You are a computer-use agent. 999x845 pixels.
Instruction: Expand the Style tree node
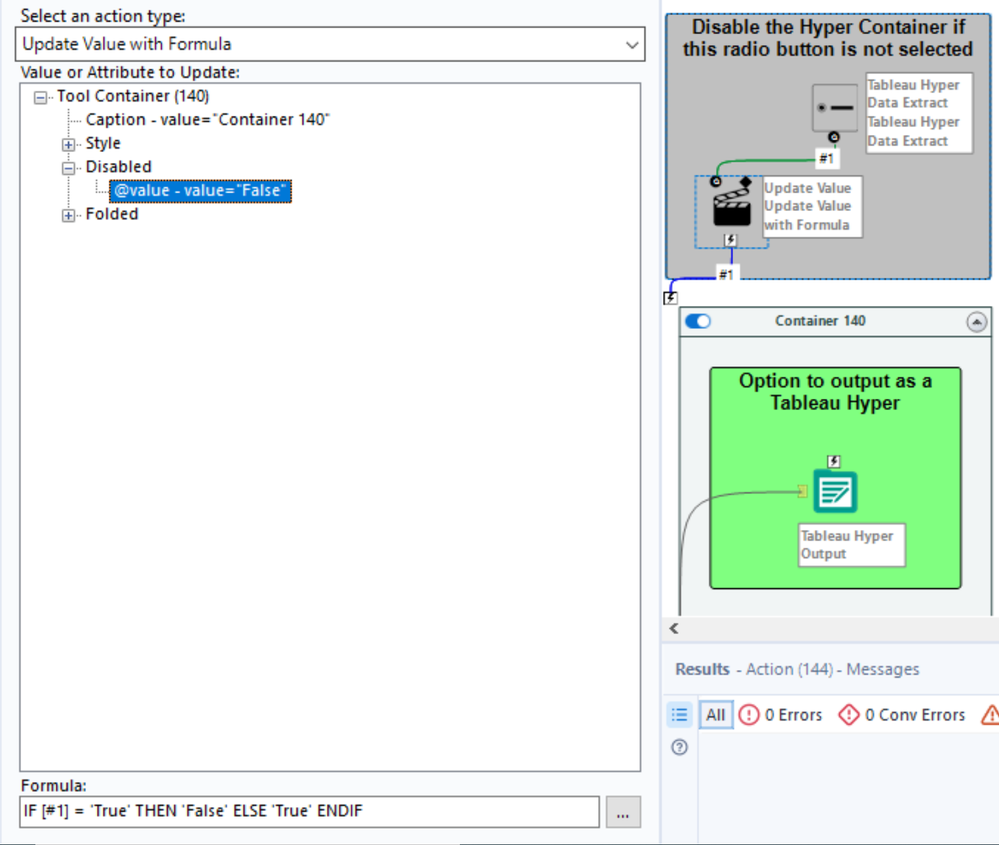click(x=68, y=145)
